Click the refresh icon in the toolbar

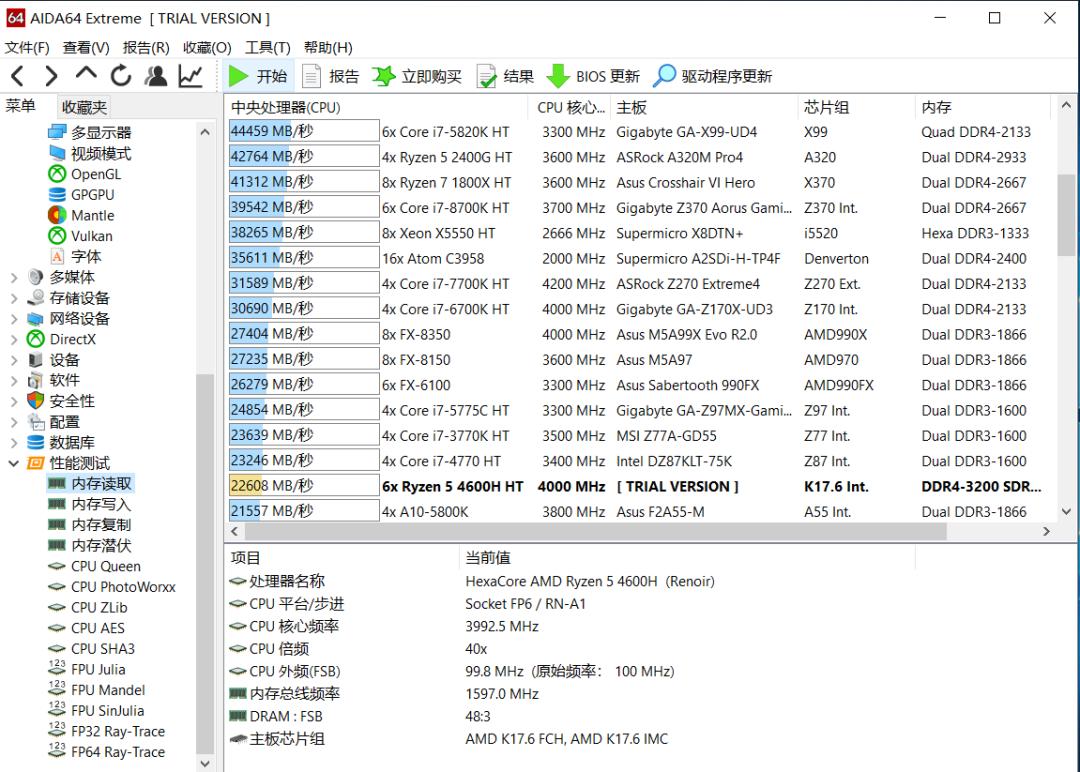119,75
